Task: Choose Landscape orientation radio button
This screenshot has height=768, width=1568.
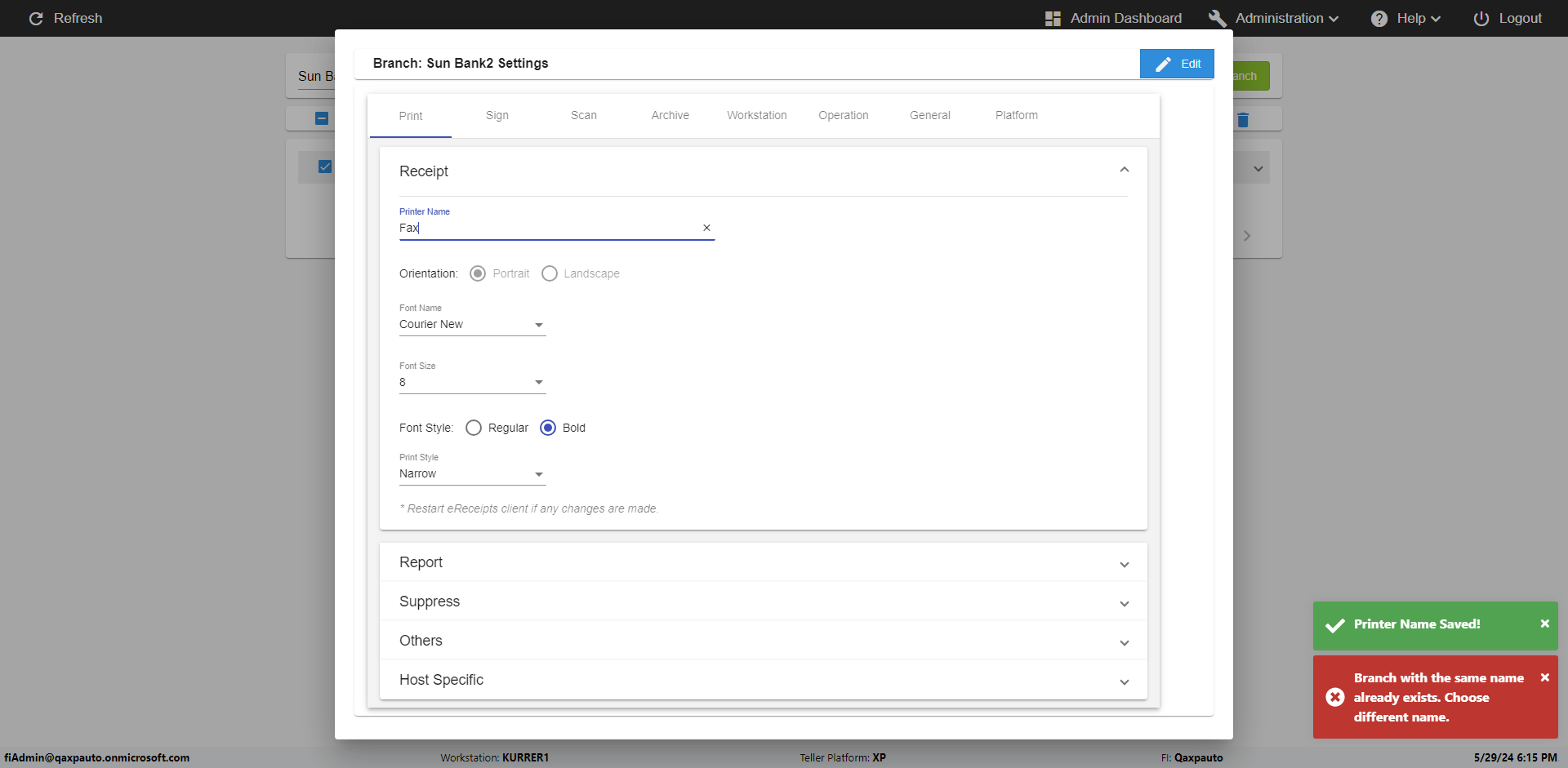Action: pos(550,273)
